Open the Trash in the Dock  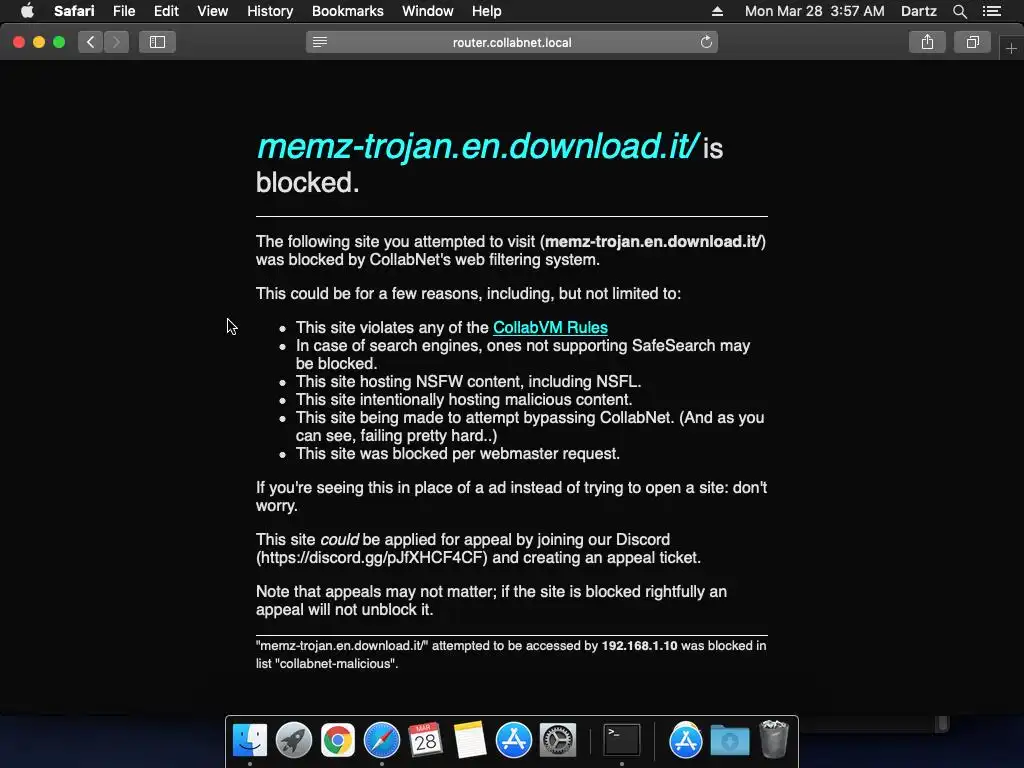click(774, 739)
